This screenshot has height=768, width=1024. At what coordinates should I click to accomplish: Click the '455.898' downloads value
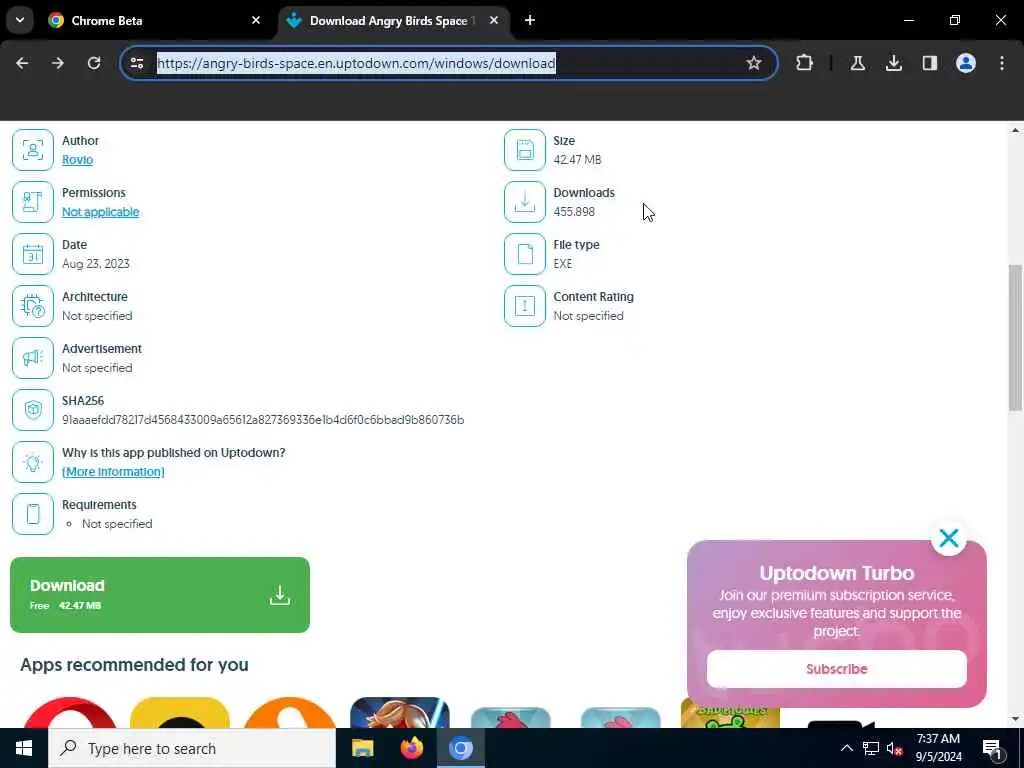pos(574,212)
